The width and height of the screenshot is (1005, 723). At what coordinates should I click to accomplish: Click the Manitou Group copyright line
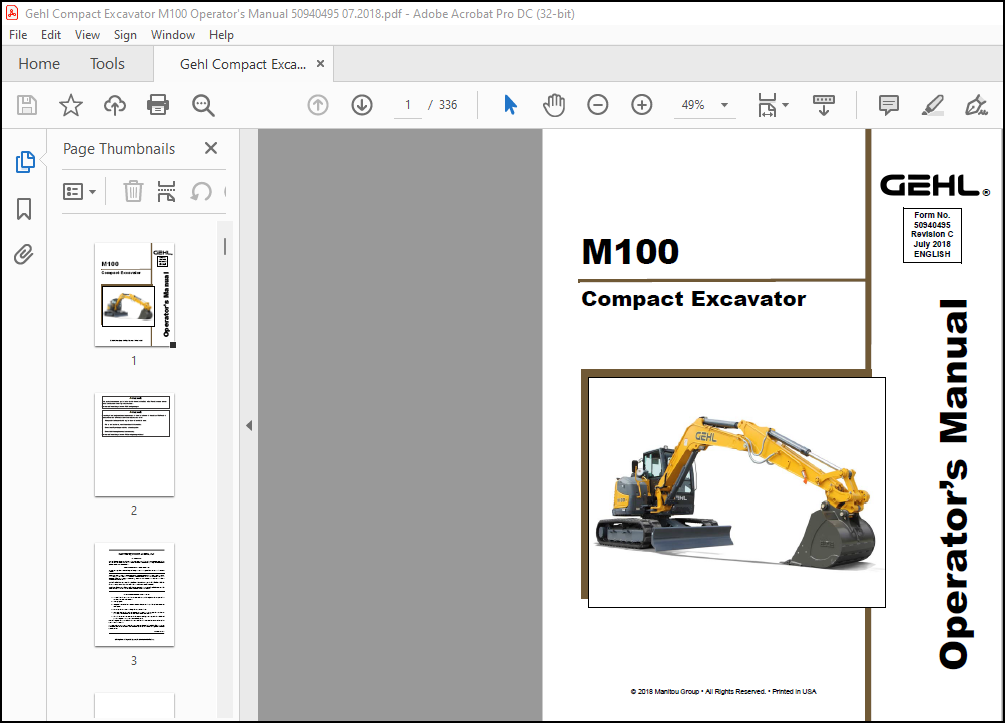click(x=724, y=692)
